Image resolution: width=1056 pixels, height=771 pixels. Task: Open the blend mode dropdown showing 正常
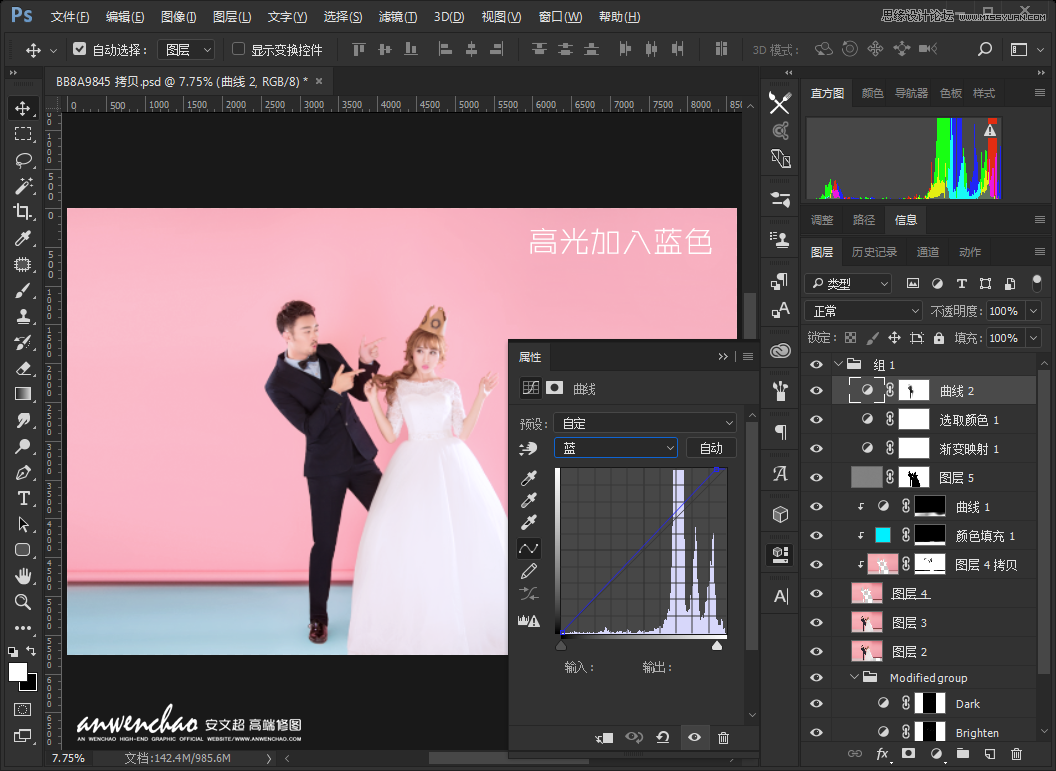pos(862,310)
